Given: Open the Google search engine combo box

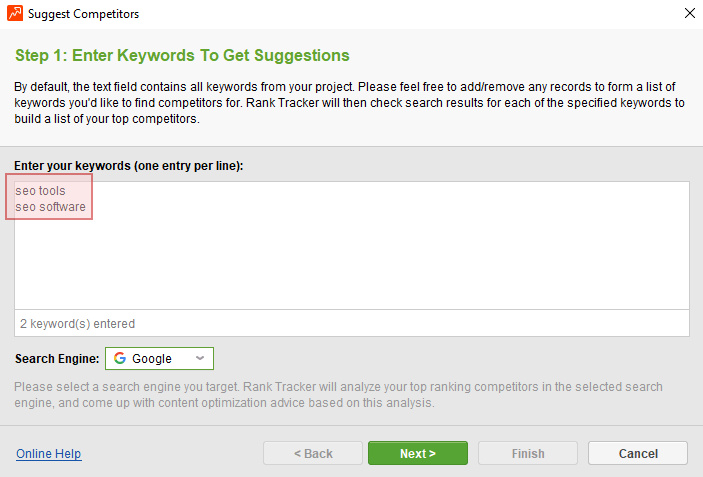Looking at the screenshot, I should point(159,358).
